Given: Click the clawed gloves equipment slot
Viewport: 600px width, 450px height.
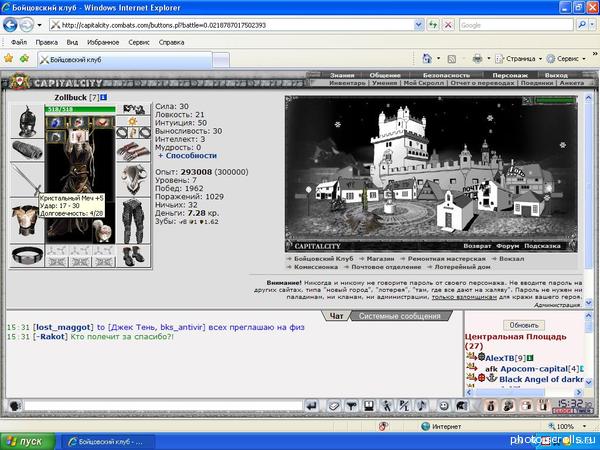Looking at the screenshot, I should pyautogui.click(x=134, y=151).
